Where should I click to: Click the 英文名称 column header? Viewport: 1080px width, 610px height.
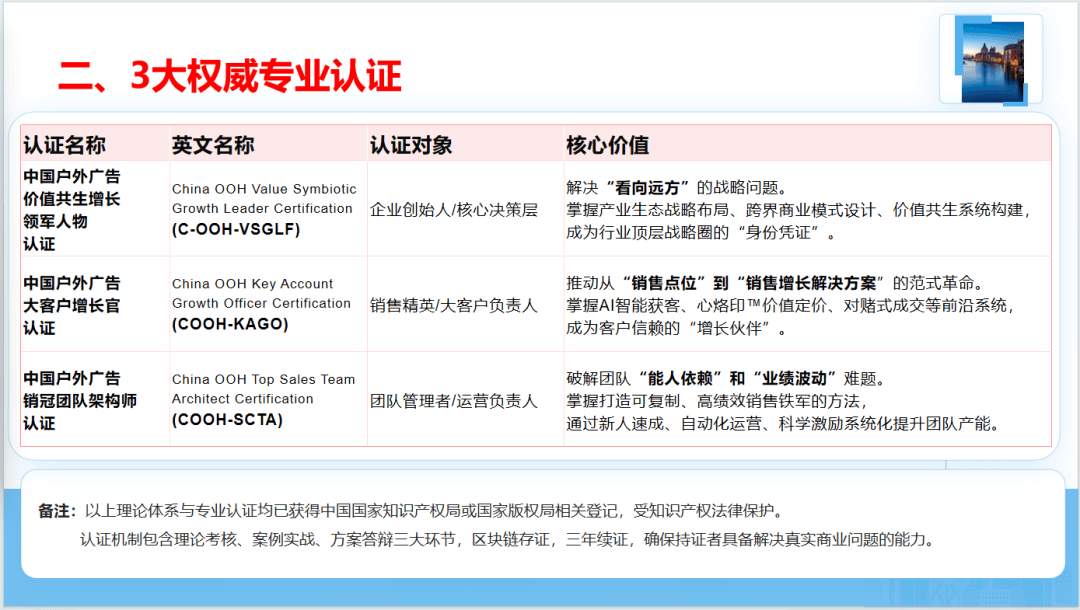pyautogui.click(x=212, y=145)
